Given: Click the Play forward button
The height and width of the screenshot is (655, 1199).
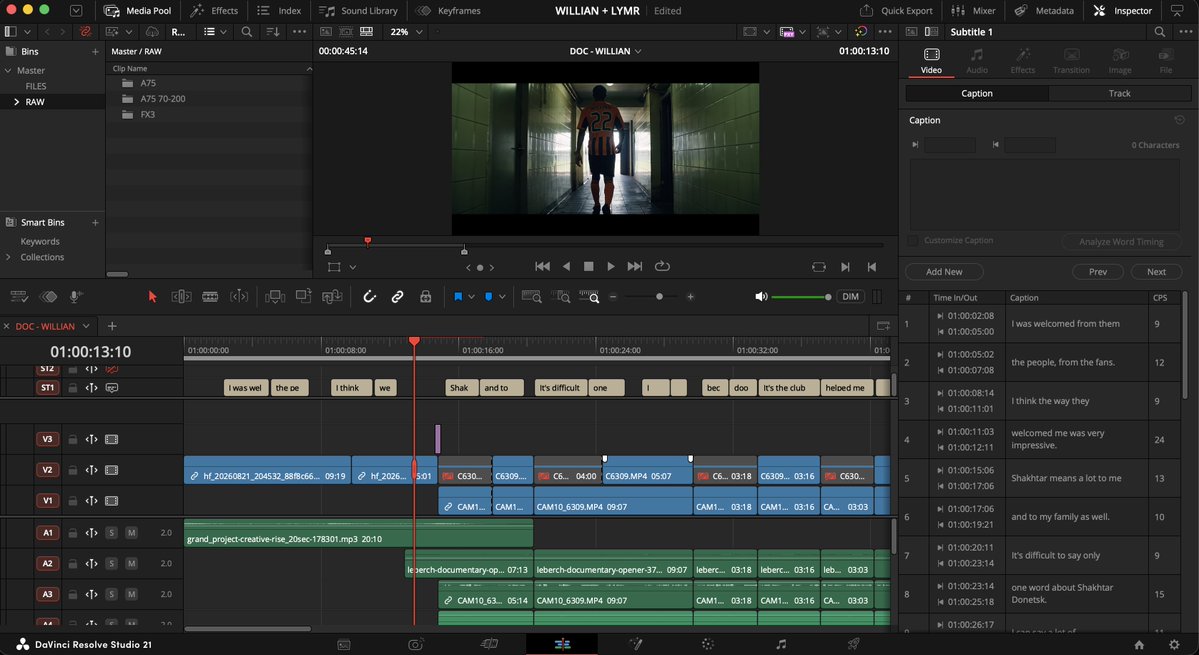Looking at the screenshot, I should coord(611,266).
